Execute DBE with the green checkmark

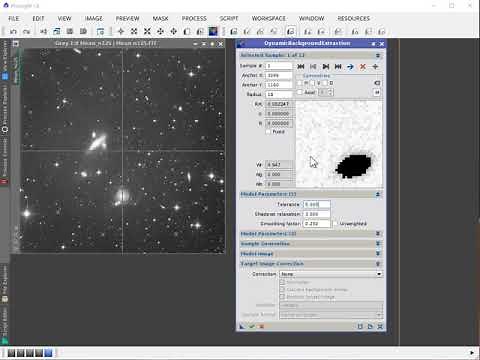pos(252,326)
